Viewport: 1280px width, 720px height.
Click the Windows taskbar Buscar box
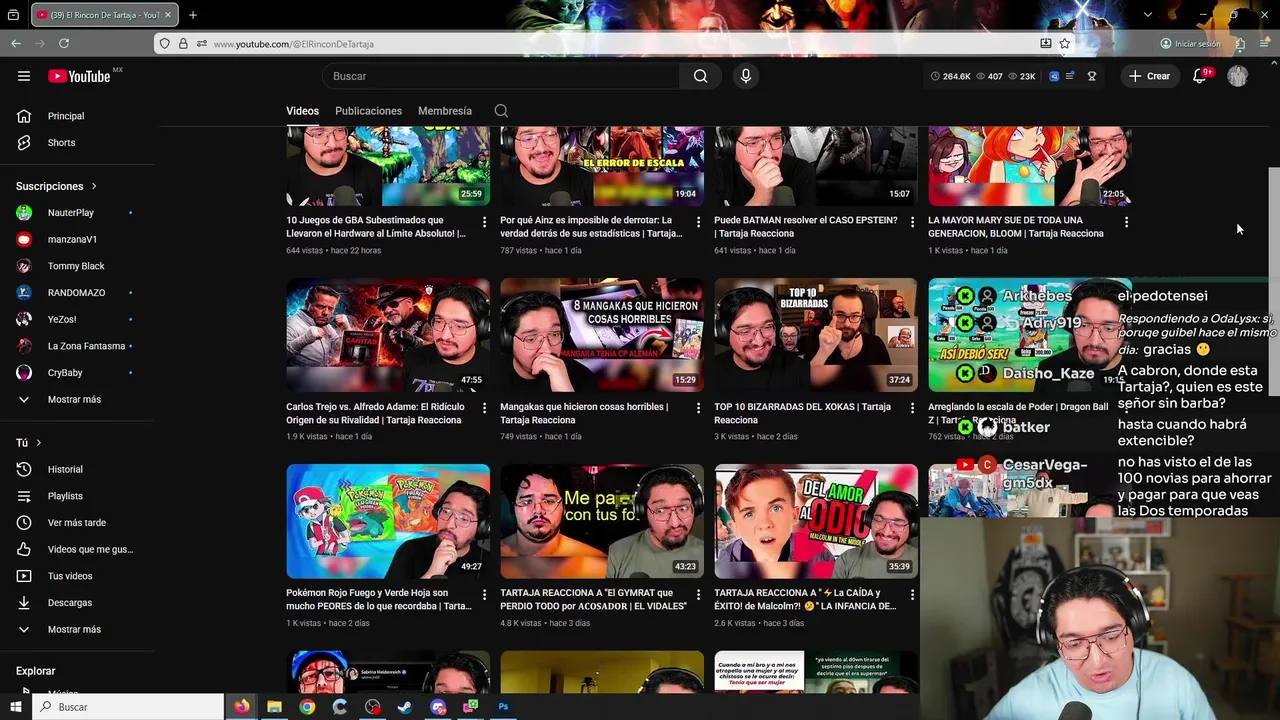pyautogui.click(x=128, y=707)
